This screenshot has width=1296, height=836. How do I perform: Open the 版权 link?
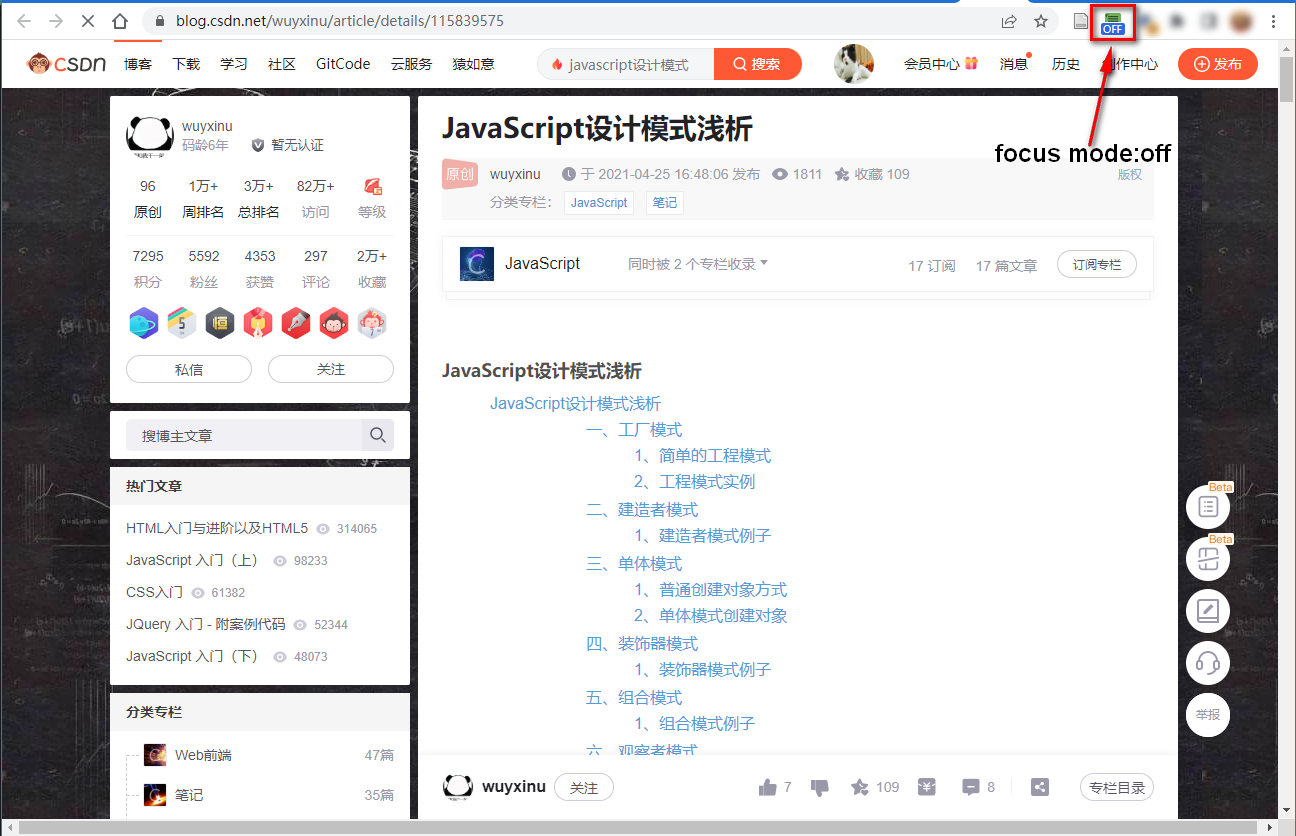[1130, 174]
